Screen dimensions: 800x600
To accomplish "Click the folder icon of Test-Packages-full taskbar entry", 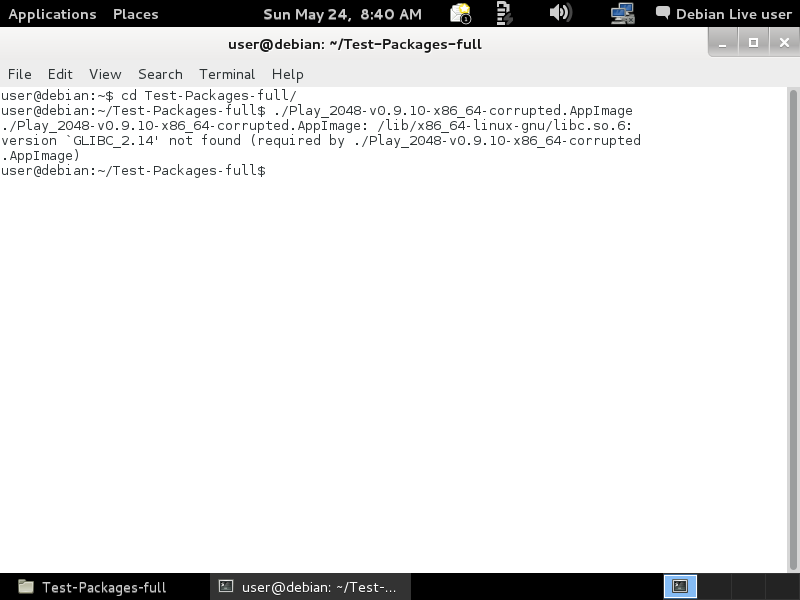I will 26,587.
